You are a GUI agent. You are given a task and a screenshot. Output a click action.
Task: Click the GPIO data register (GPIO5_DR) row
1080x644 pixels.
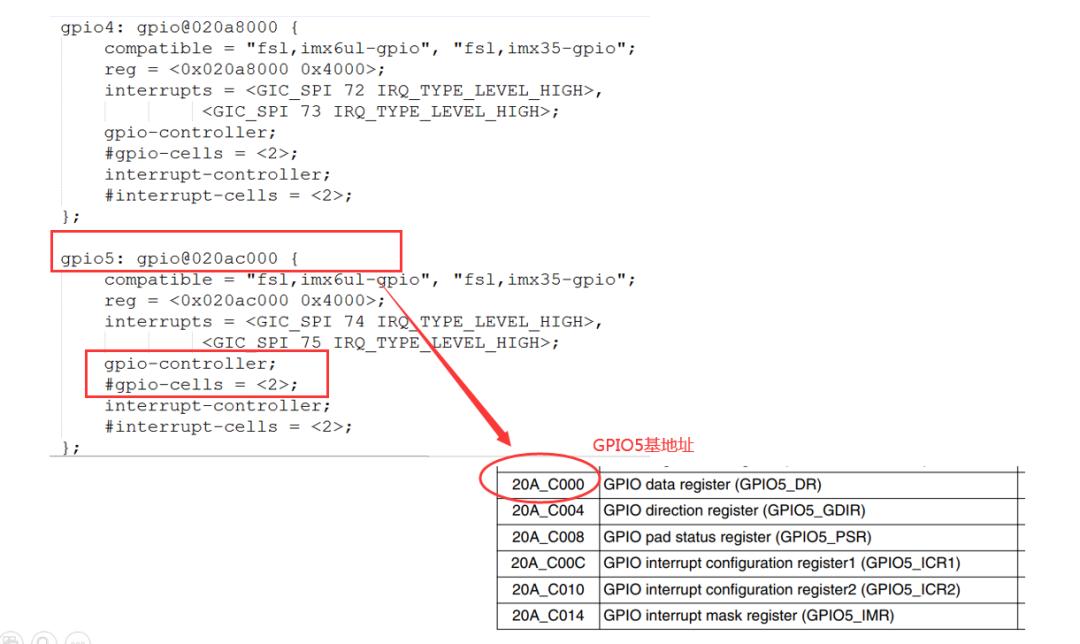pyautogui.click(x=761, y=485)
